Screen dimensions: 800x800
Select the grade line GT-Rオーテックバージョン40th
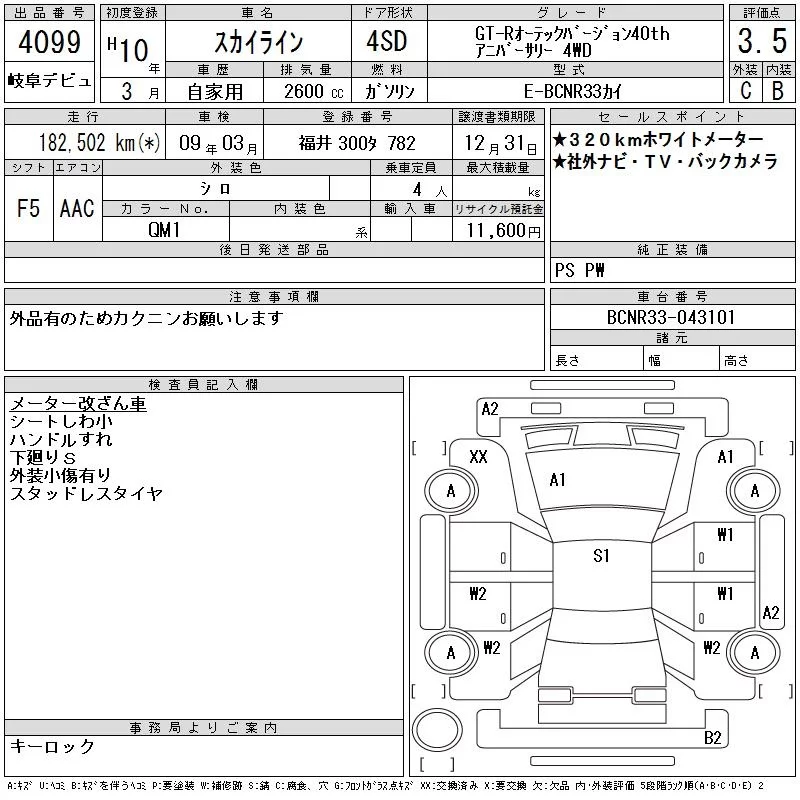(572, 34)
